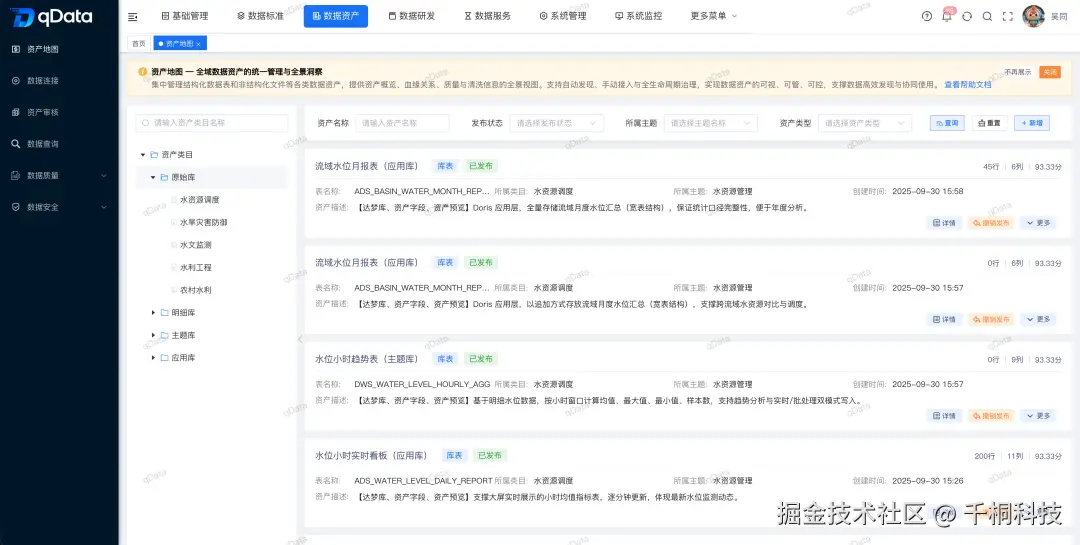Click the 库表 tag on 水位小时实时看板 card

(454, 455)
